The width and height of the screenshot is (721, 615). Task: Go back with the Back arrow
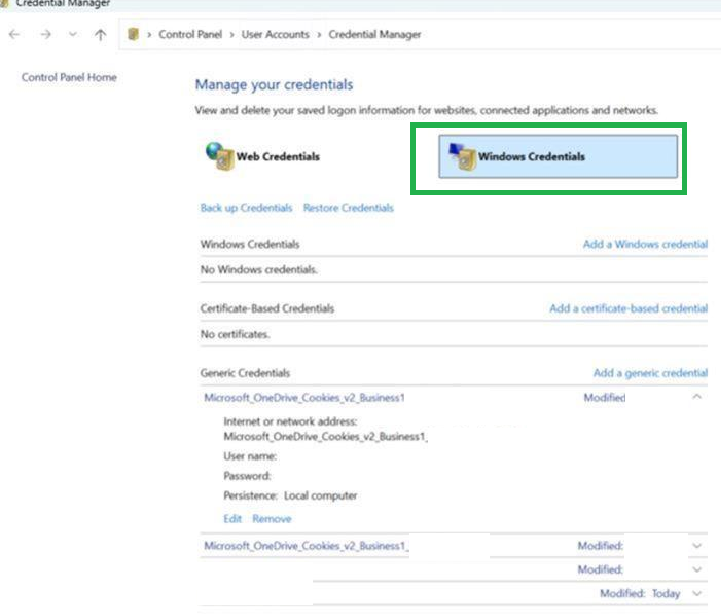pyautogui.click(x=14, y=34)
